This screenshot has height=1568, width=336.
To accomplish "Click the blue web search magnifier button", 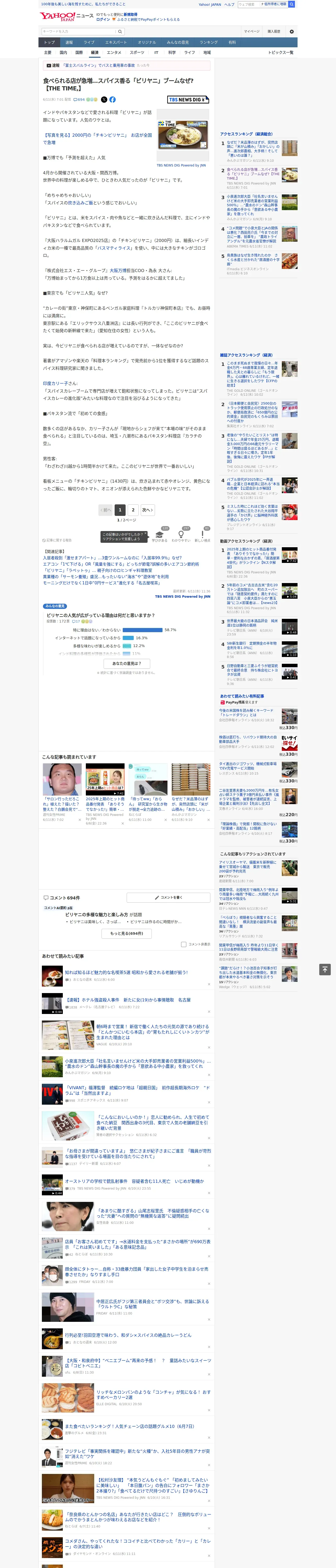I will [292, 4].
